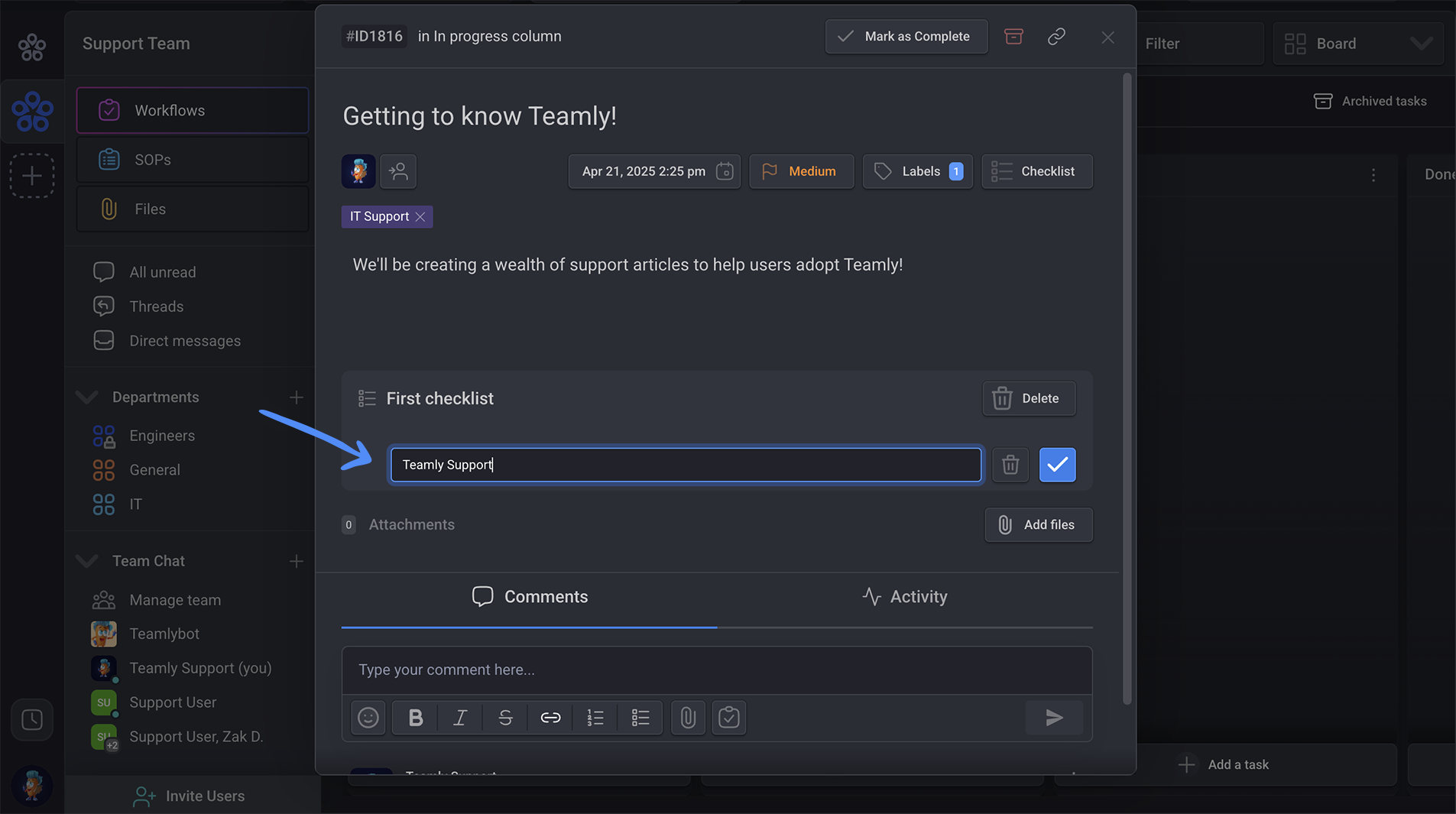Click the task ID #ID1816 badge

375,37
